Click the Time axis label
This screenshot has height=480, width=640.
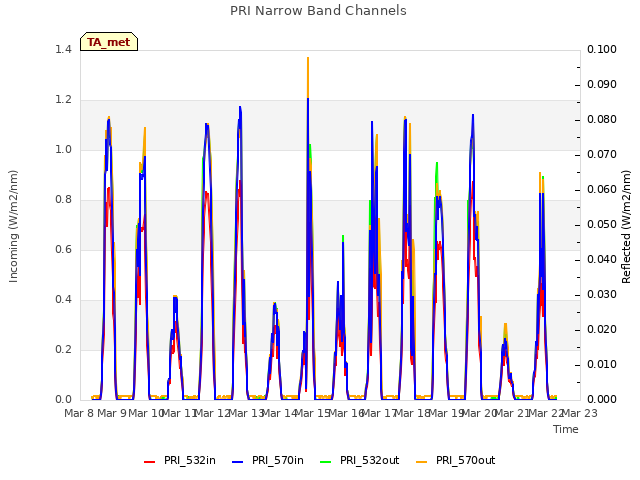click(566, 429)
